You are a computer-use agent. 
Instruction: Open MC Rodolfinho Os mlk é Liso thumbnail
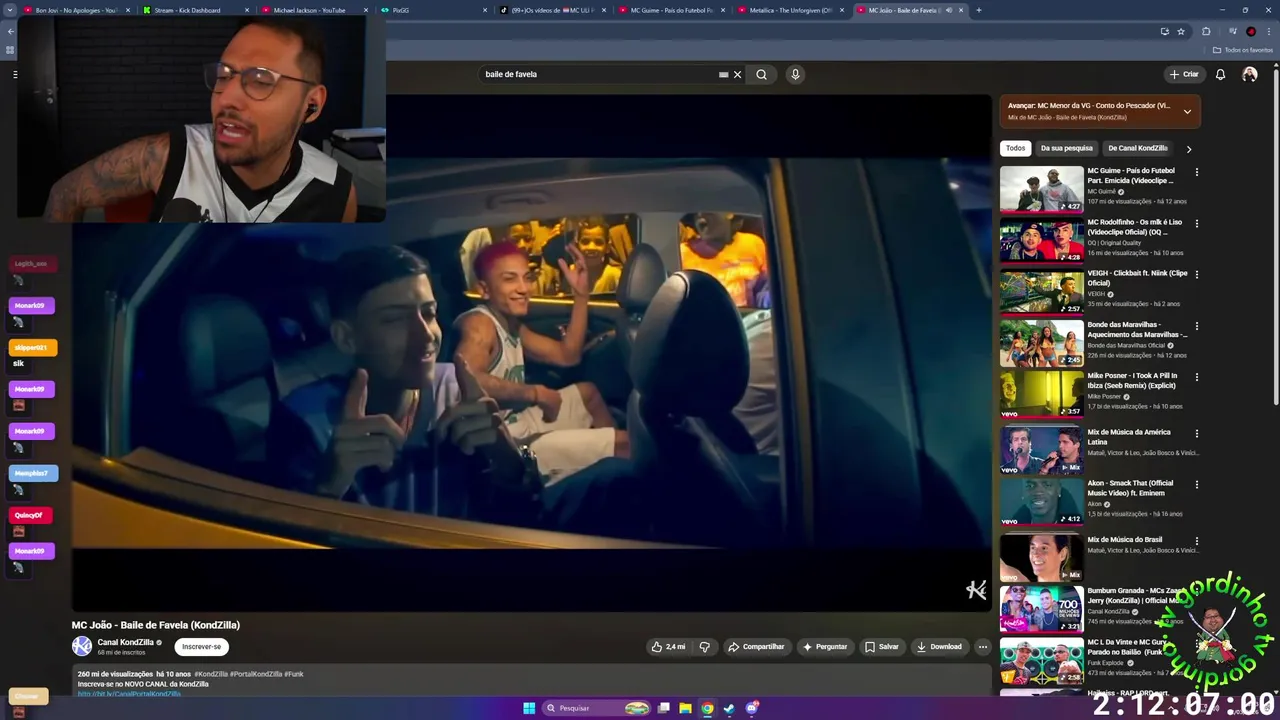pyautogui.click(x=1041, y=239)
